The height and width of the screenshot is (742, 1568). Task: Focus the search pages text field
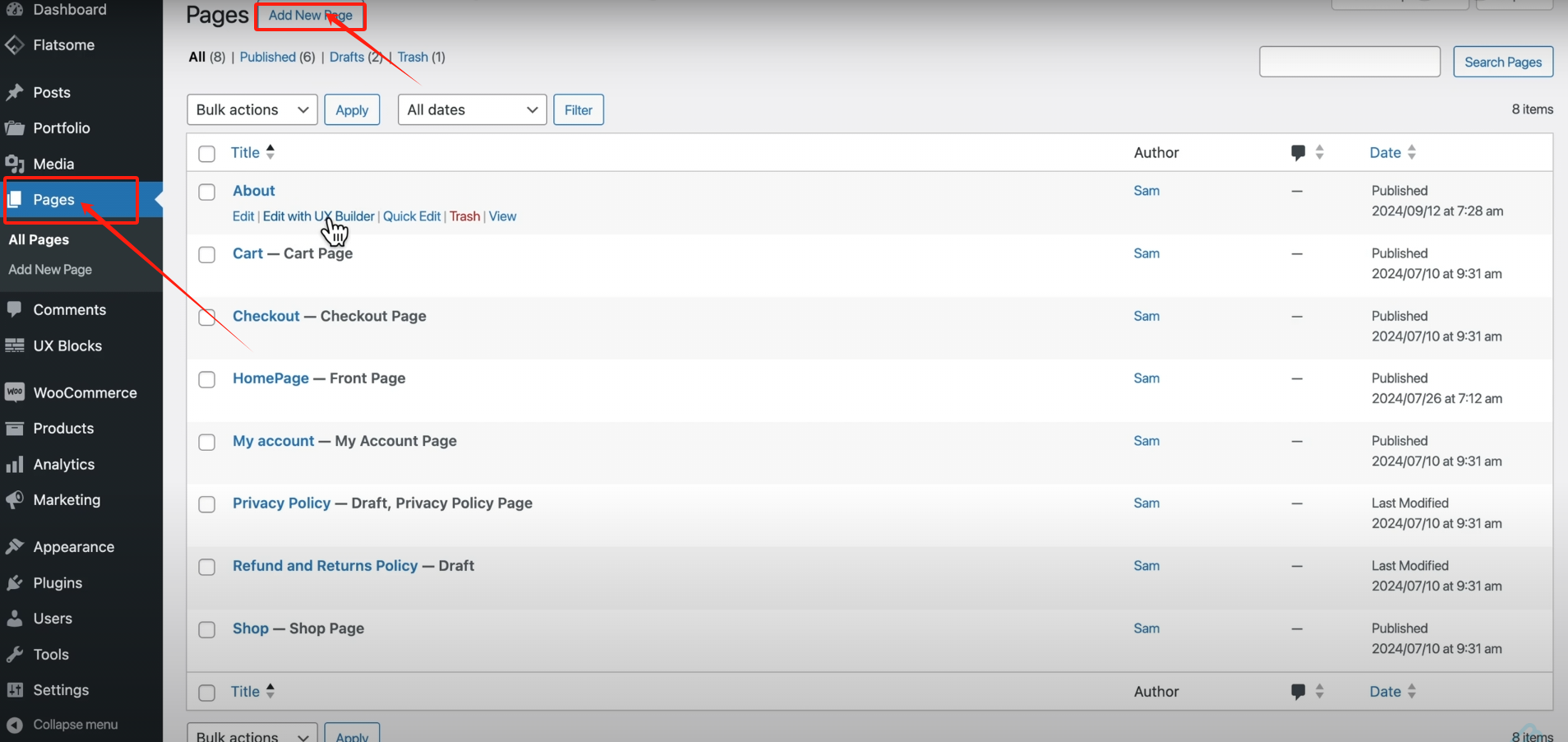tap(1349, 62)
